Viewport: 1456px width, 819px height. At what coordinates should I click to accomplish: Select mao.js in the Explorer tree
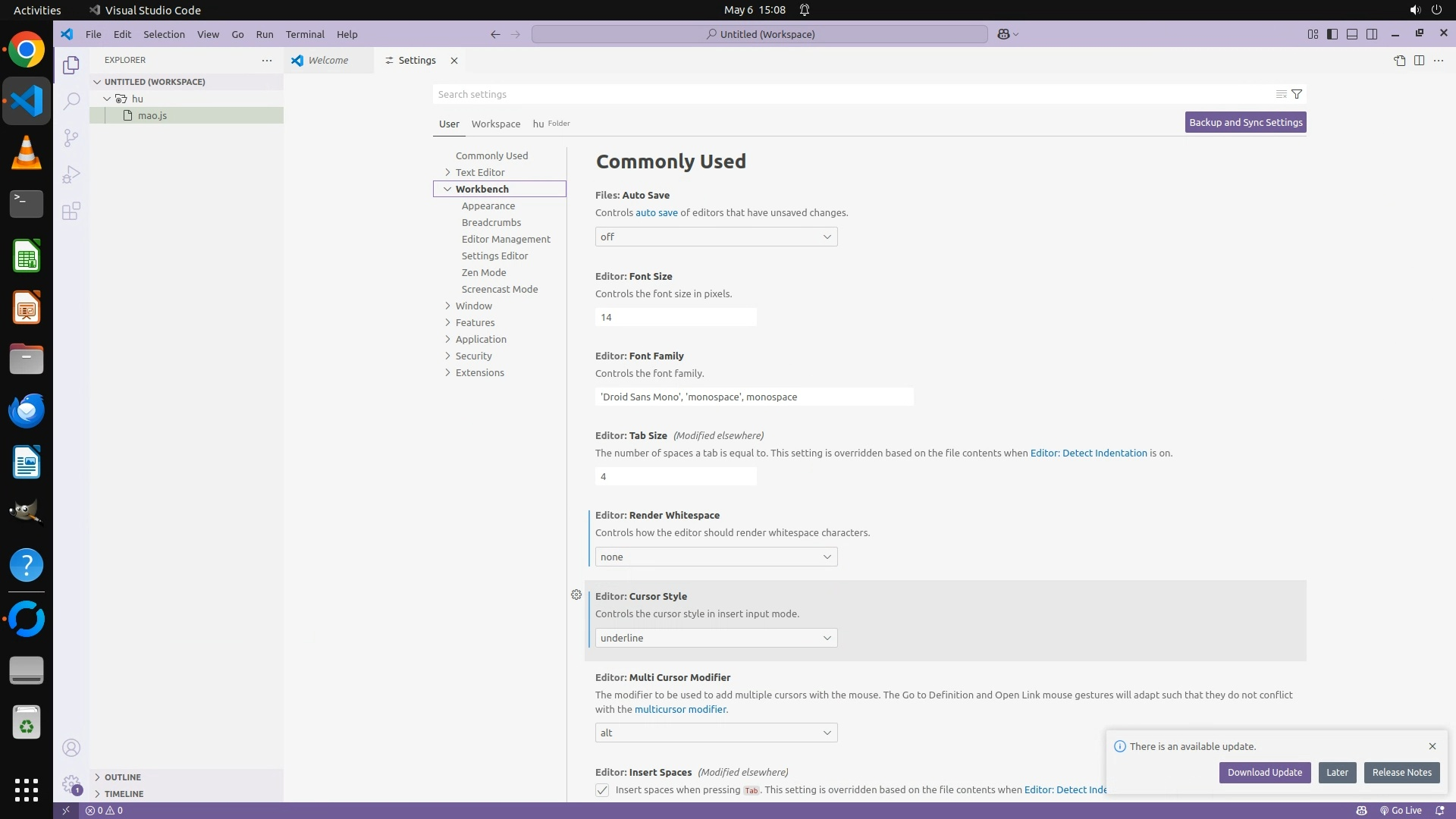tap(152, 115)
